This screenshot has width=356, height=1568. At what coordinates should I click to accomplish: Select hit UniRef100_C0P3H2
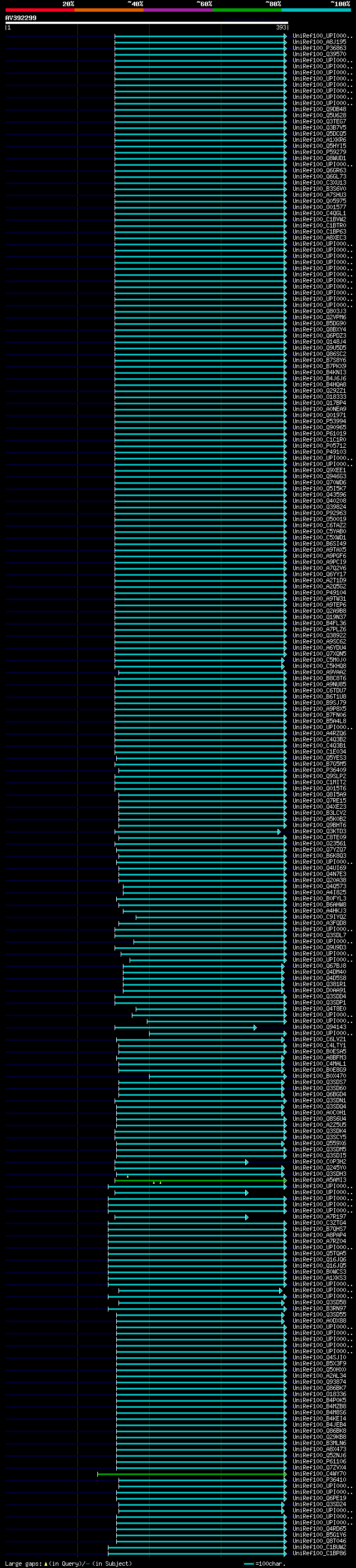319,1162
